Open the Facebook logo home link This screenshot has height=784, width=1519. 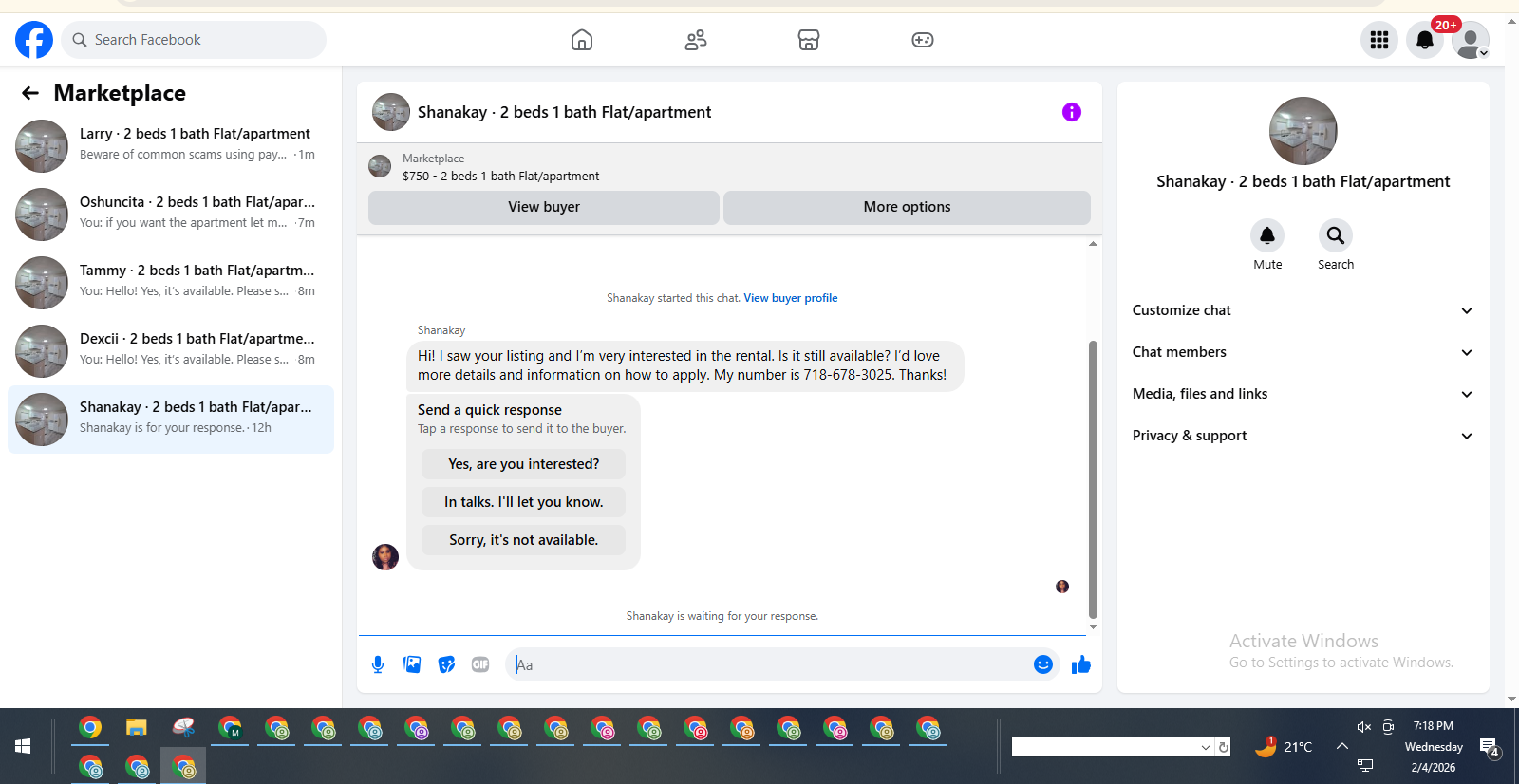pos(34,40)
